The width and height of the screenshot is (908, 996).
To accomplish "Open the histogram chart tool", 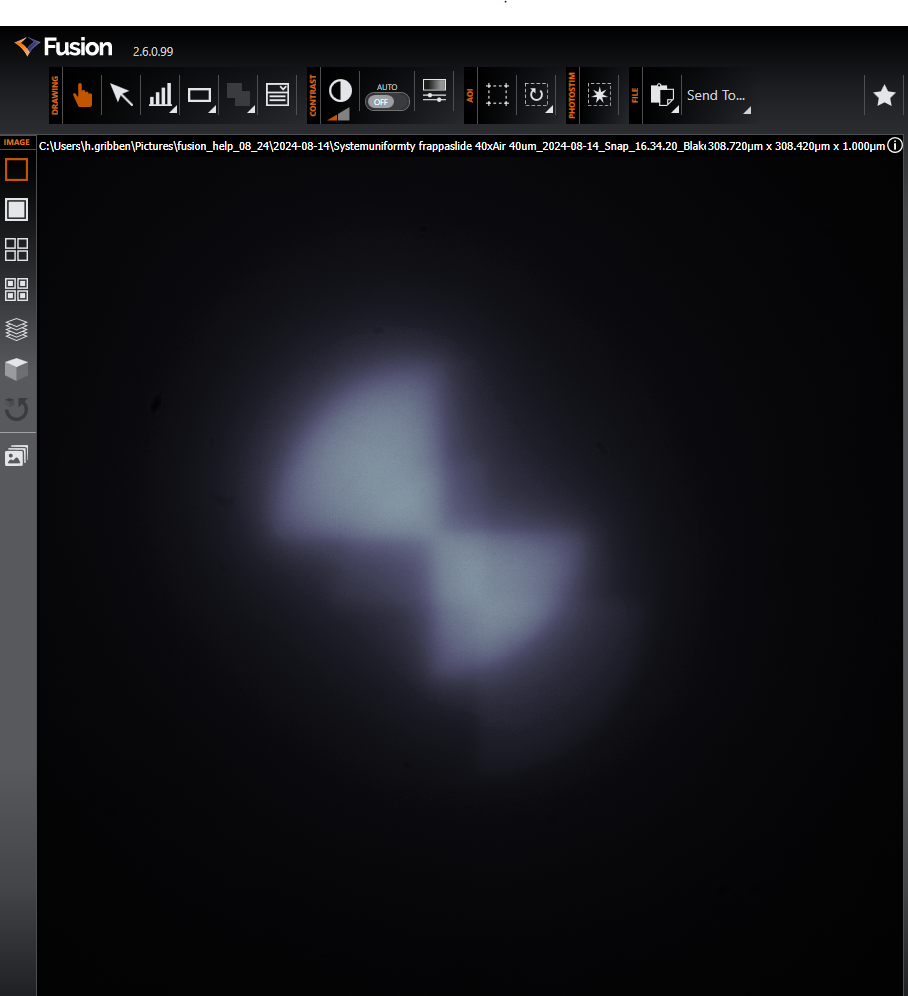I will click(x=160, y=95).
